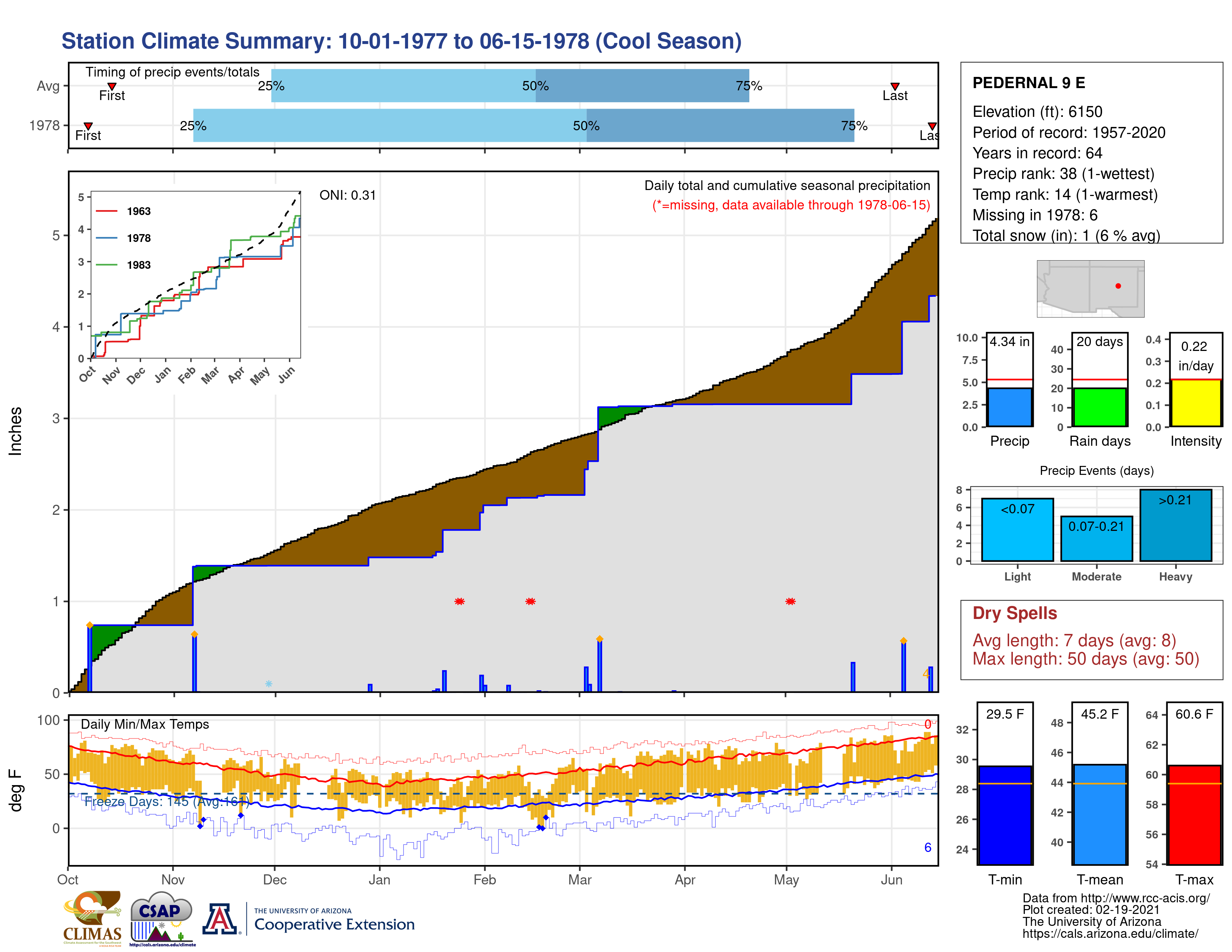Viewport: 1232px width, 952px height.
Task: Click the Avg row 'Last' red triangle marker
Action: pyautogui.click(x=895, y=86)
